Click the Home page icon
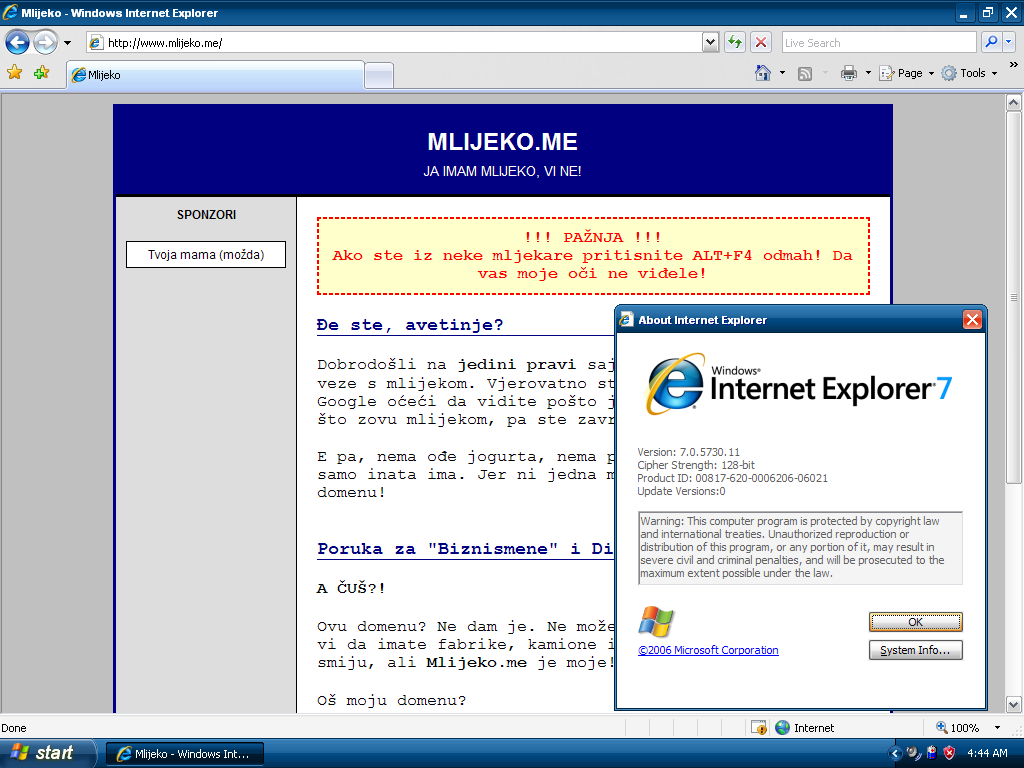The image size is (1024, 768). coord(763,73)
